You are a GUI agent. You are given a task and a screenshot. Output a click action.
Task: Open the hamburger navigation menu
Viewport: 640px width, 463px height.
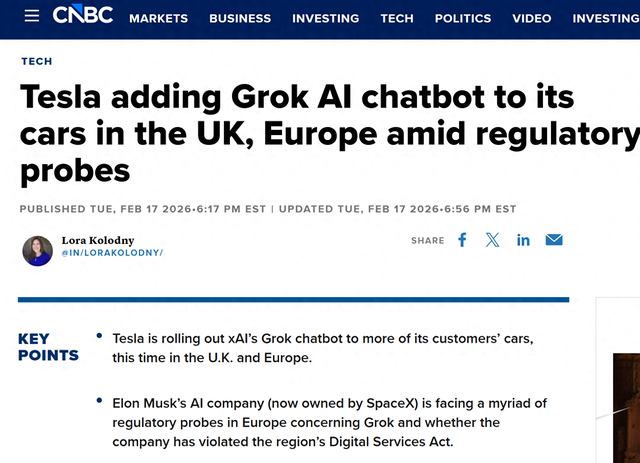coord(32,17)
